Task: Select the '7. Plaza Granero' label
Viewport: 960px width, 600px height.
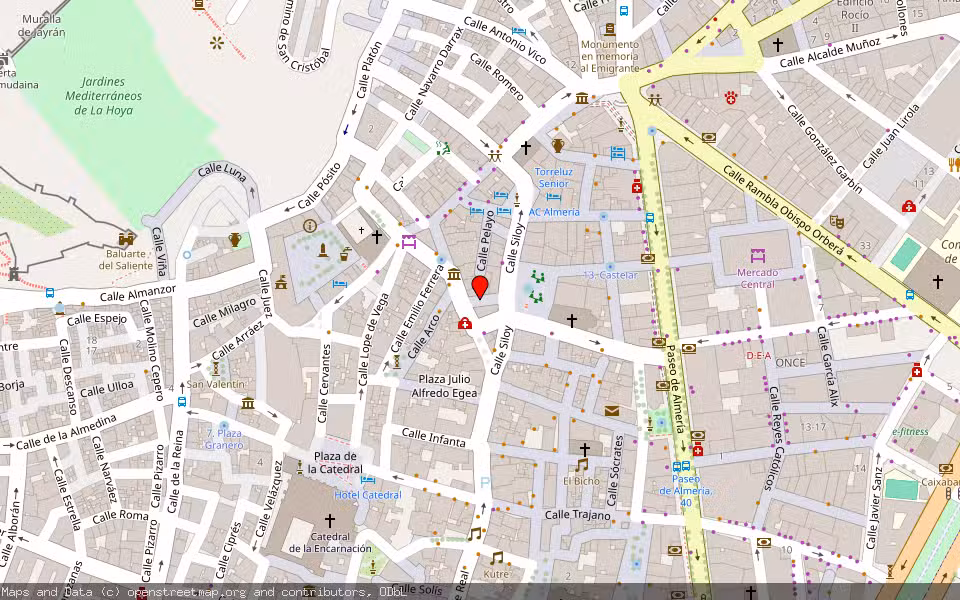Action: pos(224,439)
